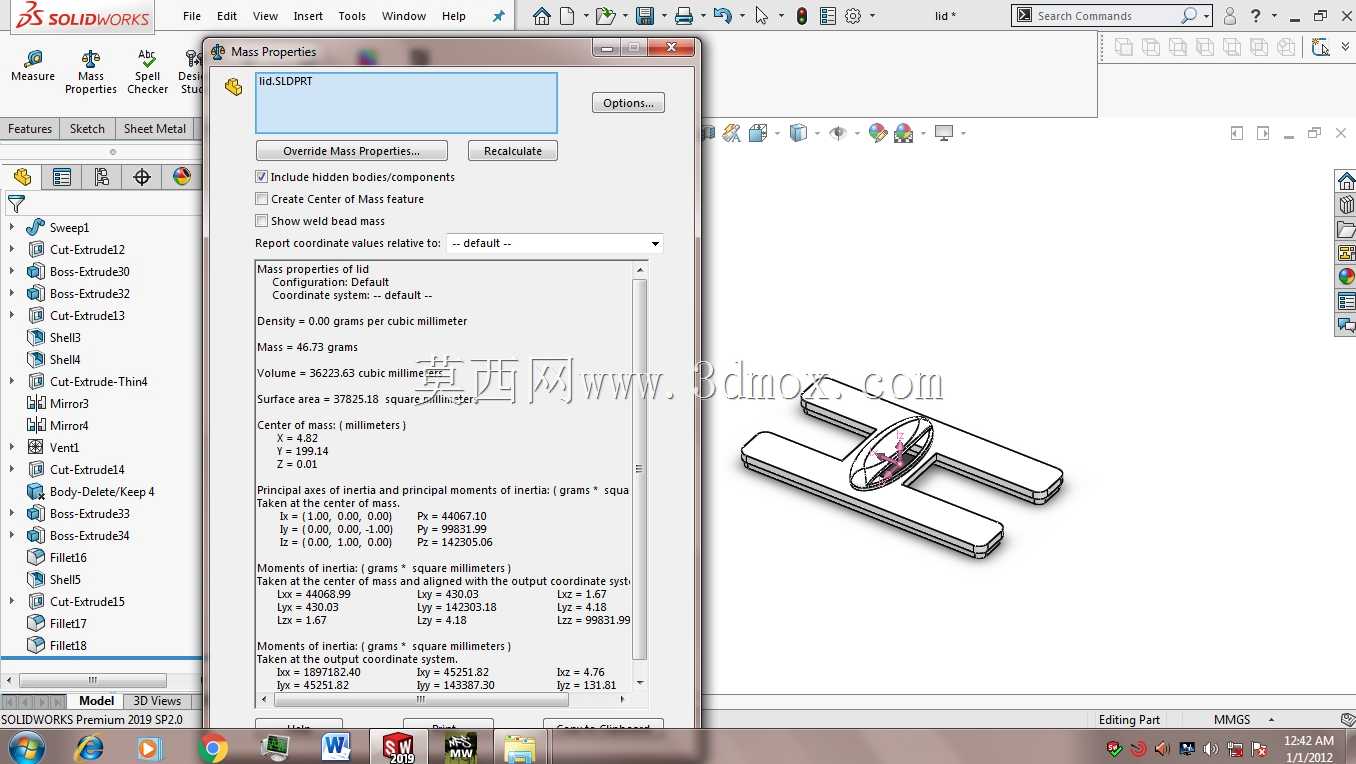Undo the last action
This screenshot has height=764, width=1356.
[723, 16]
